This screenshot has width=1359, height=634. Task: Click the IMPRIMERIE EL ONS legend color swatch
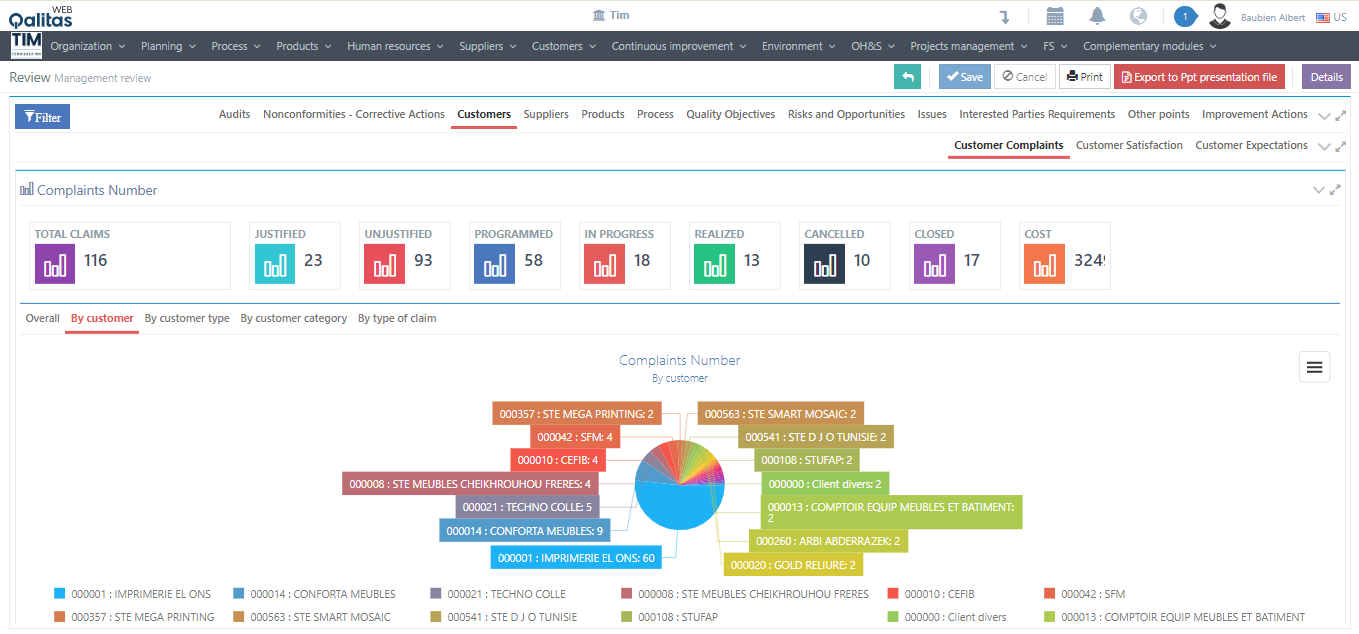57,593
